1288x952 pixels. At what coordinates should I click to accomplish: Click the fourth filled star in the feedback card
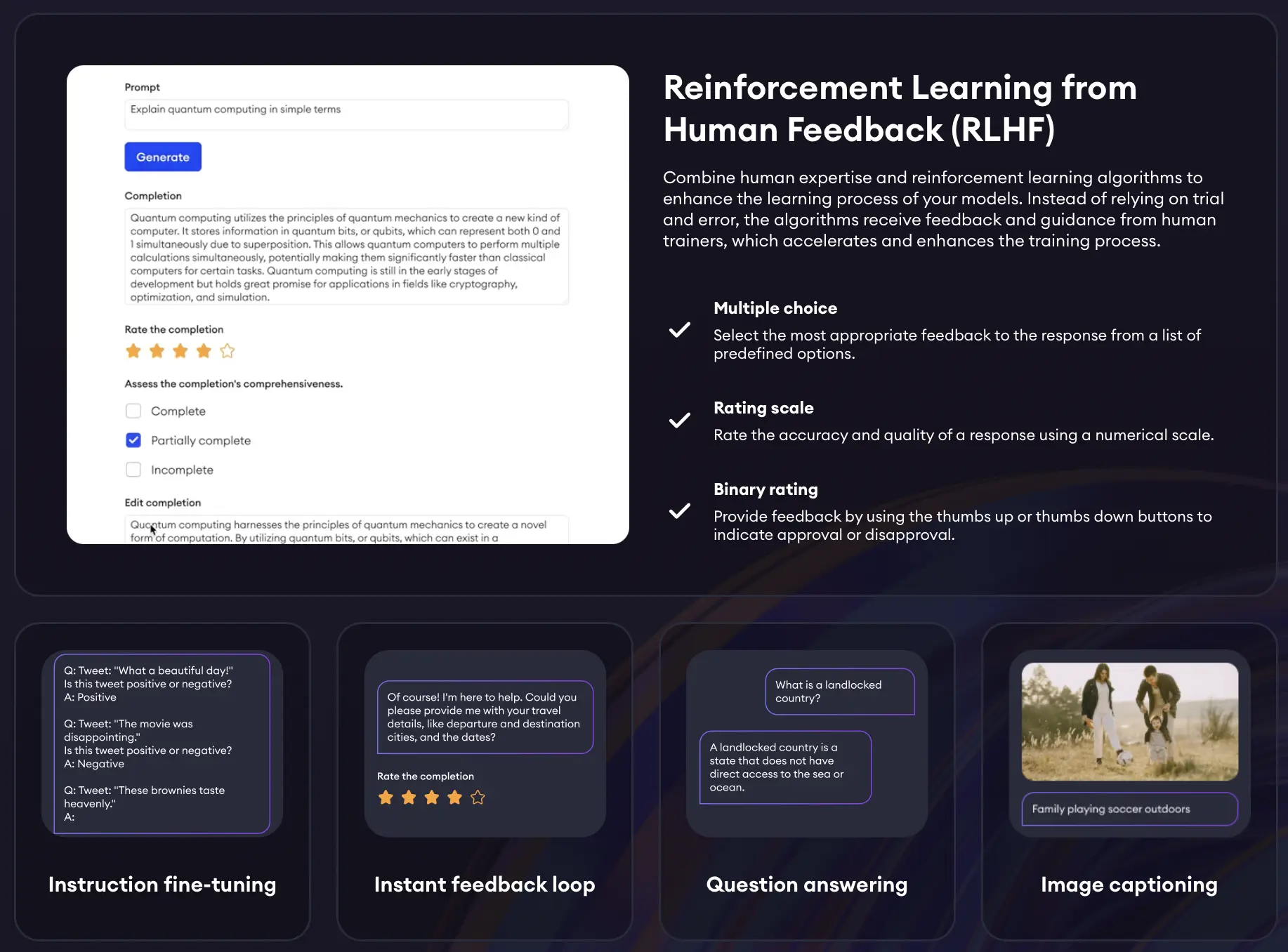[x=454, y=797]
